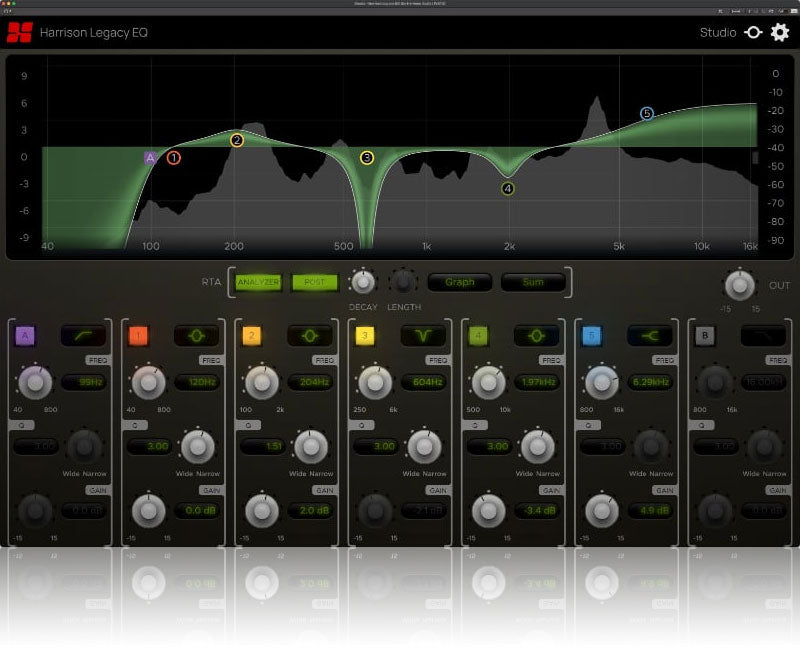Click the DECAY knob

coord(363,282)
